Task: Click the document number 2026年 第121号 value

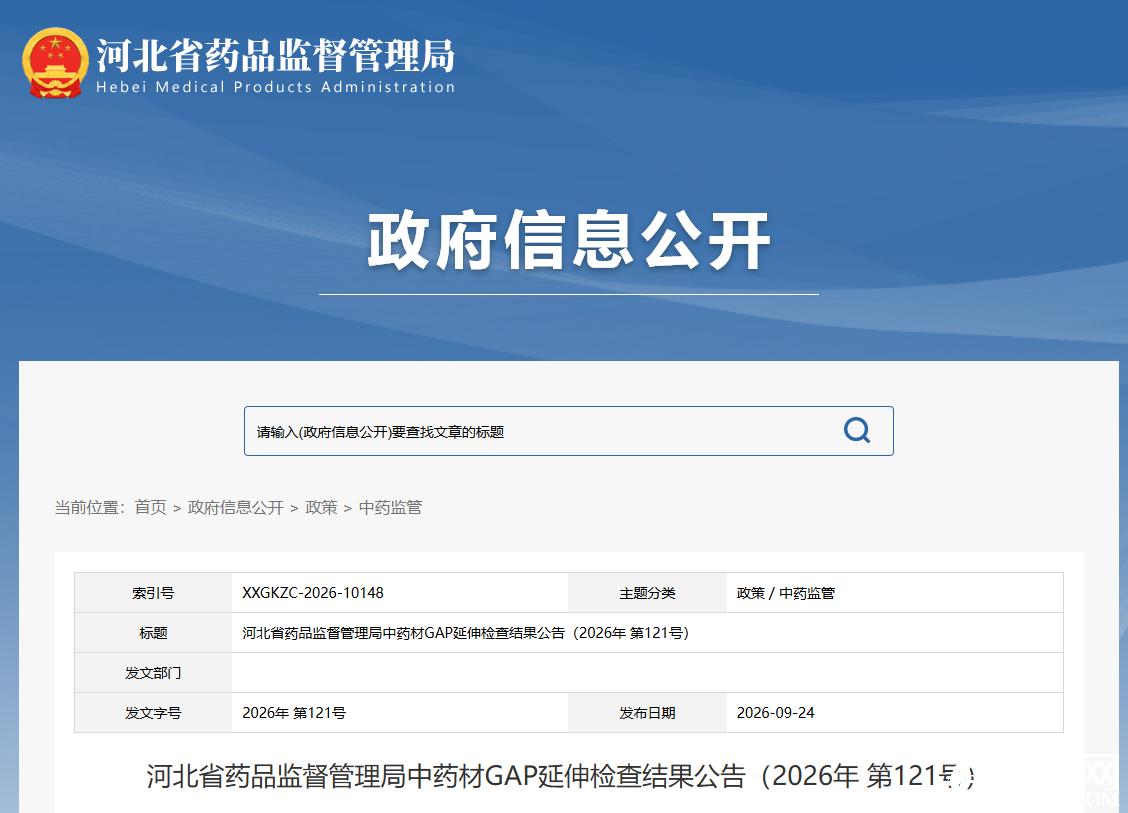Action: pyautogui.click(x=294, y=712)
